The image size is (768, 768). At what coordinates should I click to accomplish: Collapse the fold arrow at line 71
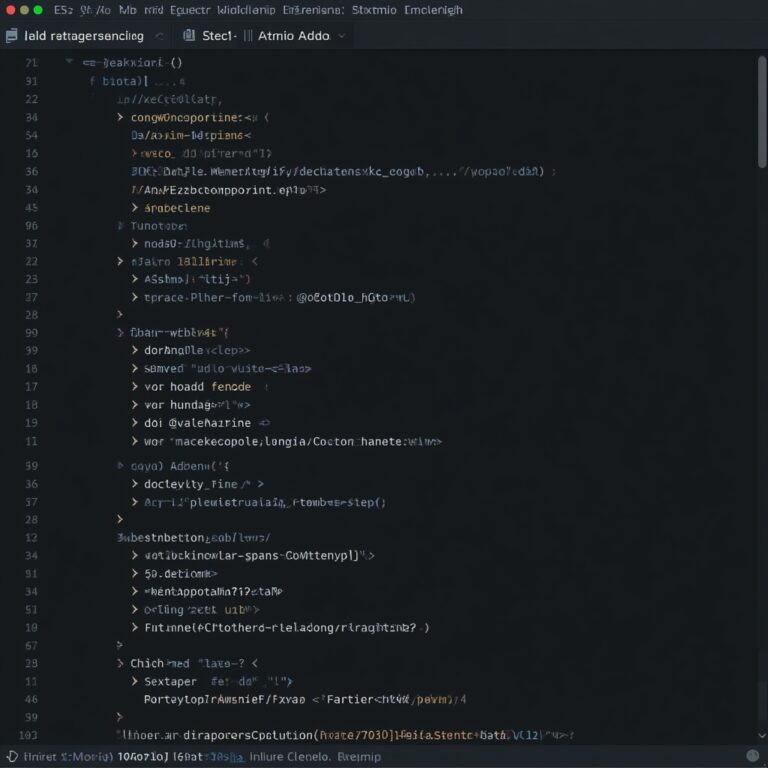click(x=69, y=62)
